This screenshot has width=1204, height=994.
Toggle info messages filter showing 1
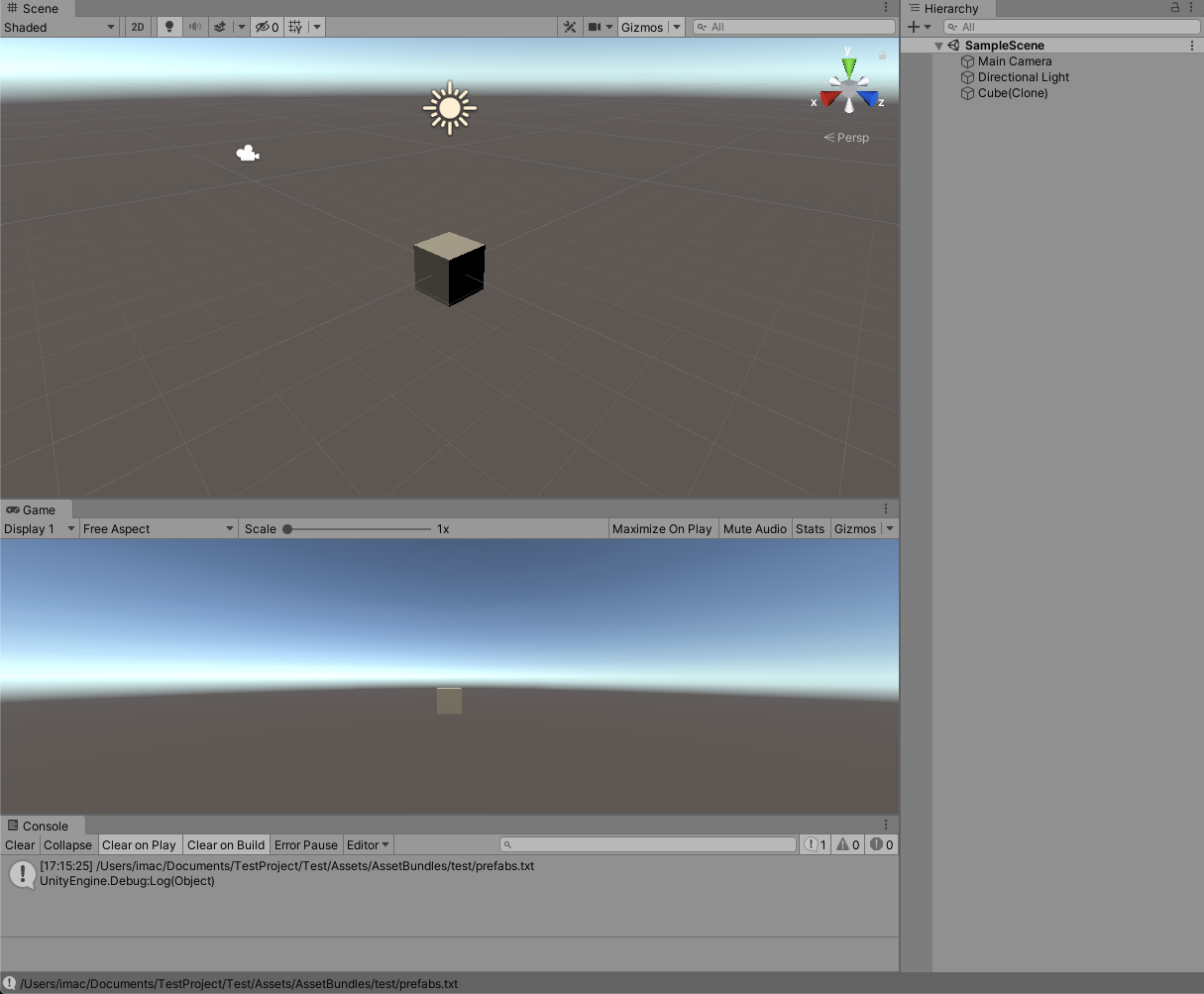tap(816, 844)
